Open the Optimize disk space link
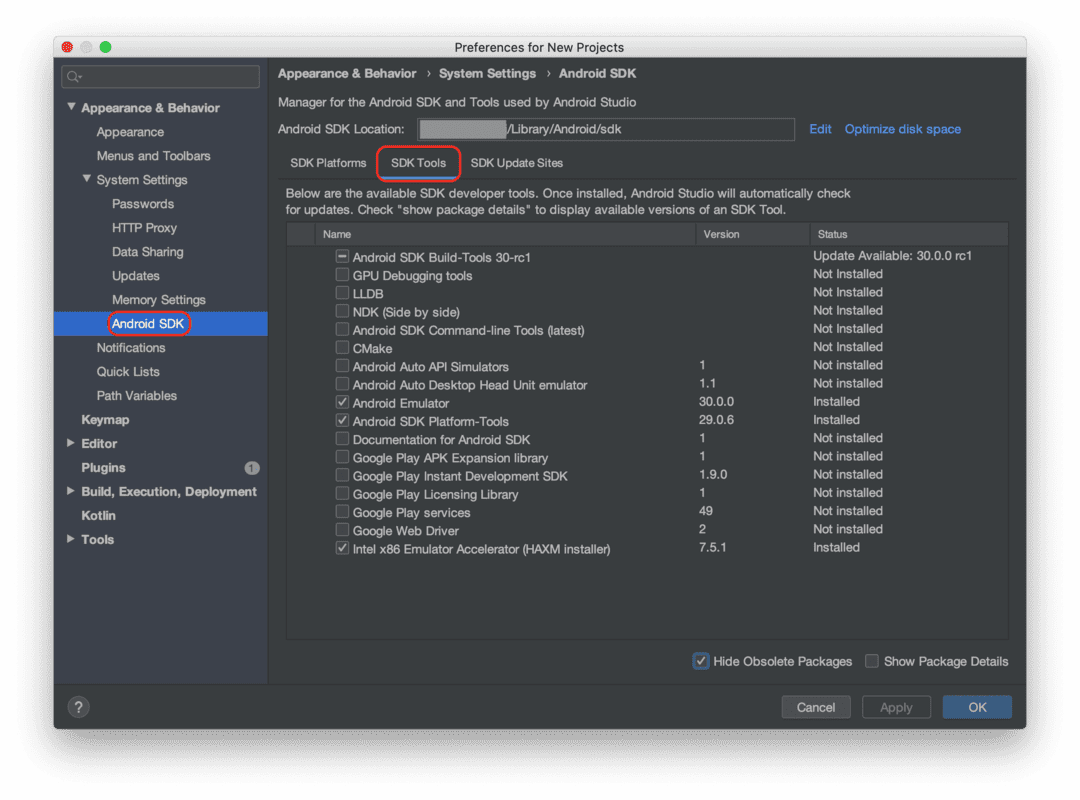 pyautogui.click(x=902, y=129)
